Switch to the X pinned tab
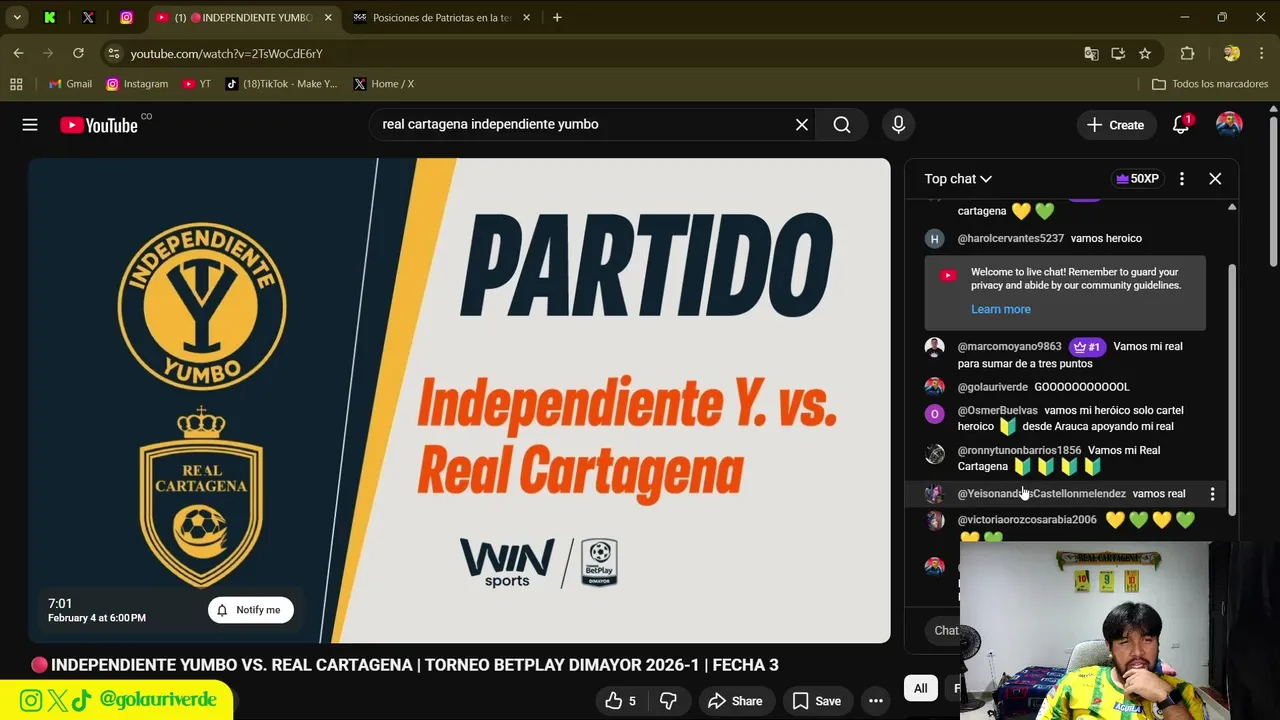1280x720 pixels. tap(88, 17)
